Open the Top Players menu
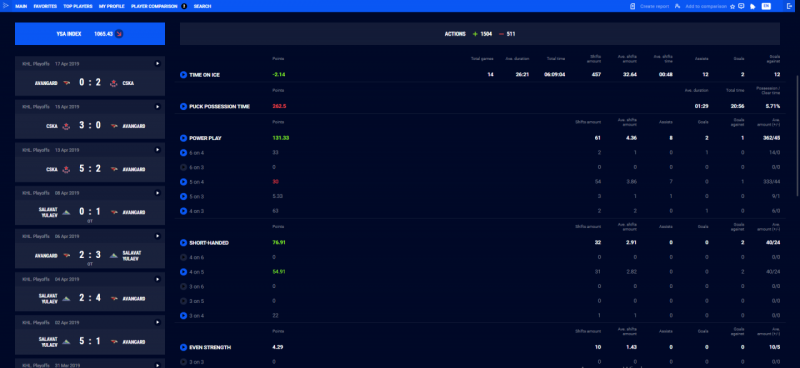The width and height of the screenshot is (800, 368). pos(78,6)
